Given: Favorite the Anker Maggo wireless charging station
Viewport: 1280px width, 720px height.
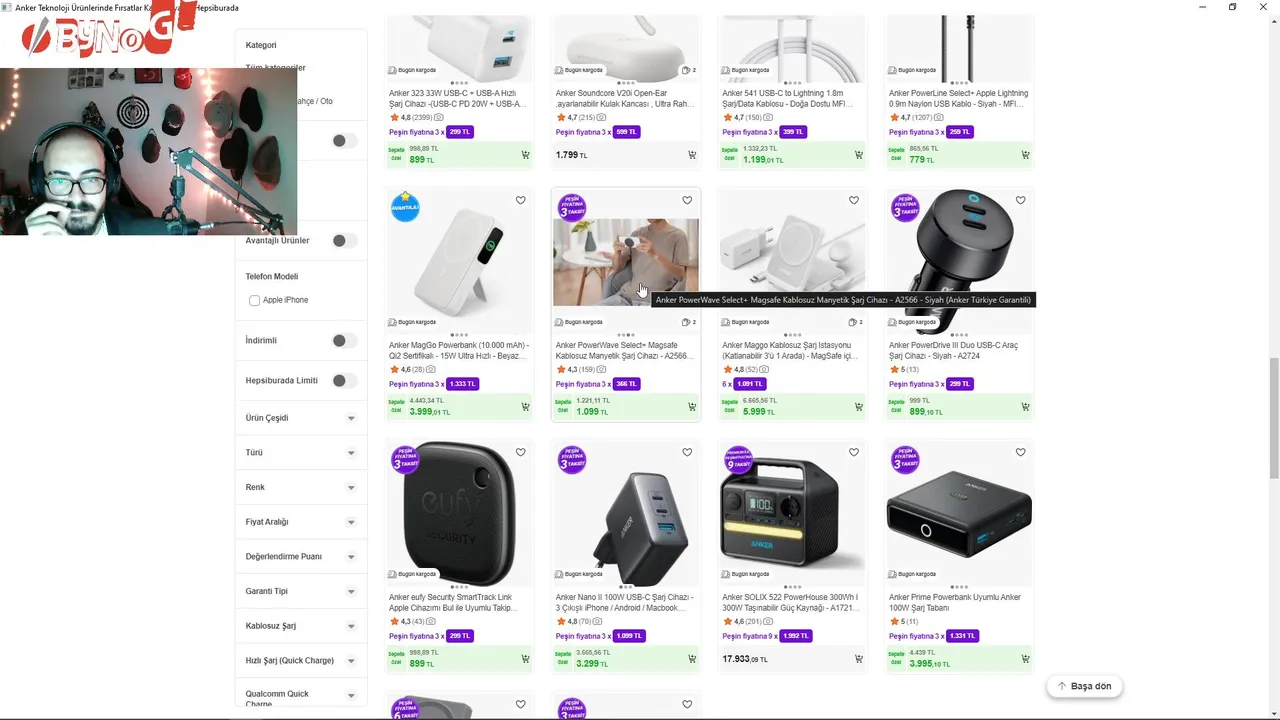Looking at the screenshot, I should [853, 200].
